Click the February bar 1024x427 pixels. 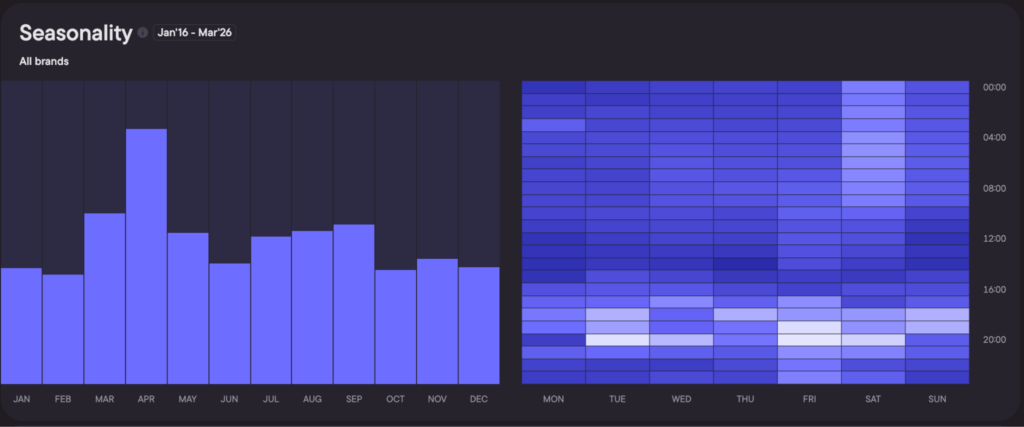[63, 328]
